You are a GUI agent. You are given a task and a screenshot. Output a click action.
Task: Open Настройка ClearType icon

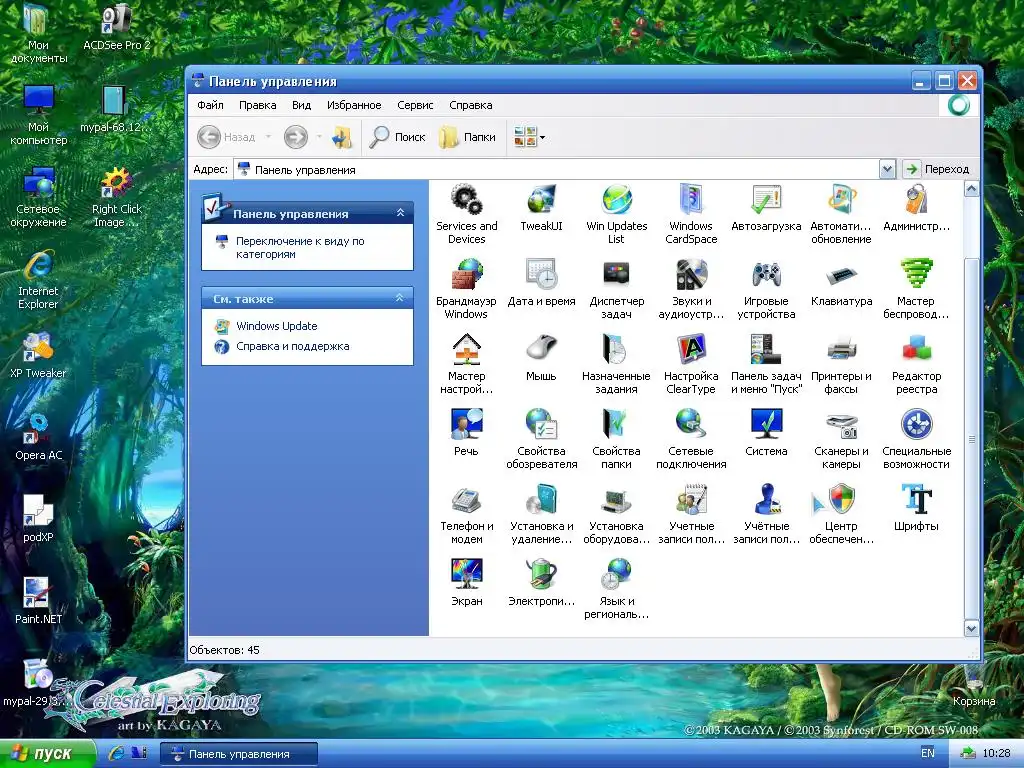click(x=691, y=364)
